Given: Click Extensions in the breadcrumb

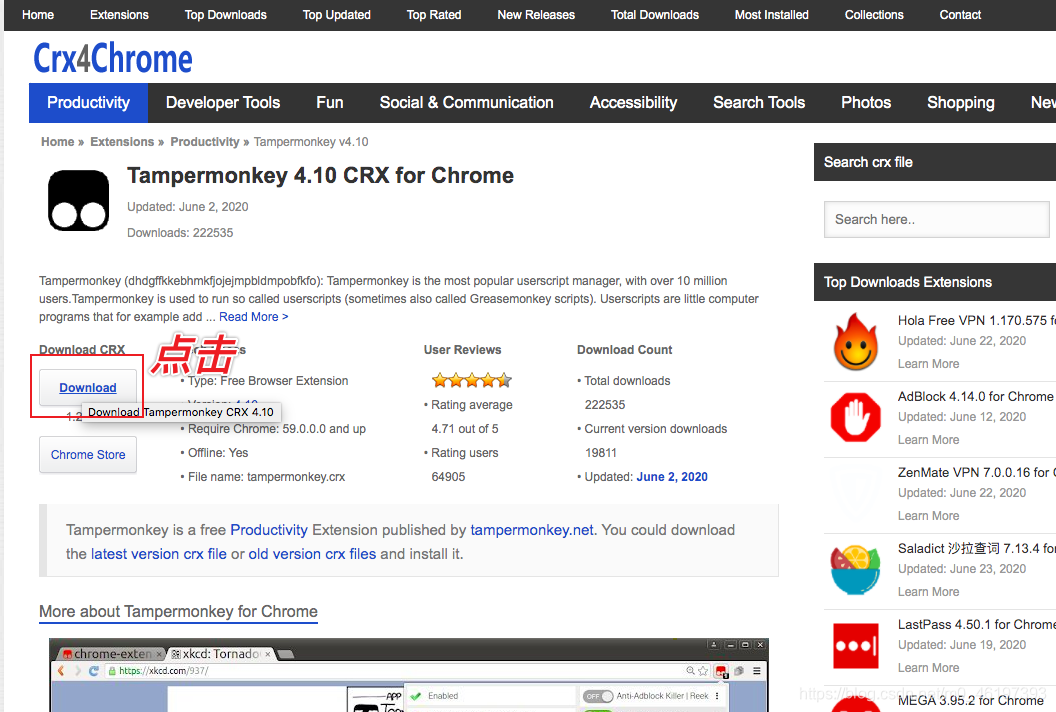Looking at the screenshot, I should click(122, 142).
